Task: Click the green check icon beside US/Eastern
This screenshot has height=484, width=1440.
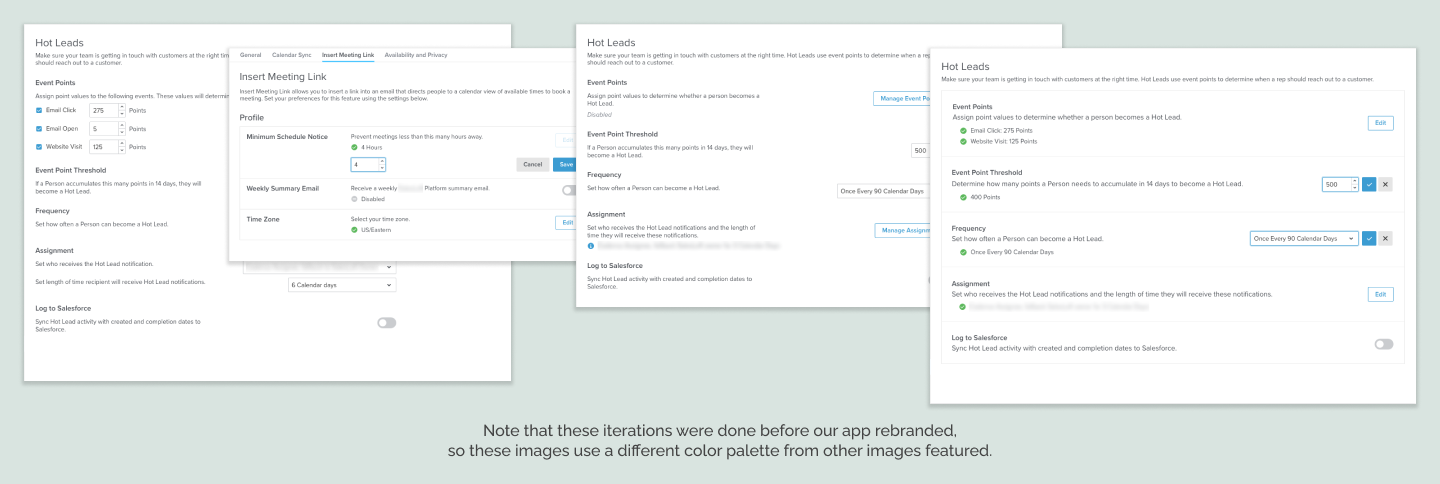Action: pos(355,230)
